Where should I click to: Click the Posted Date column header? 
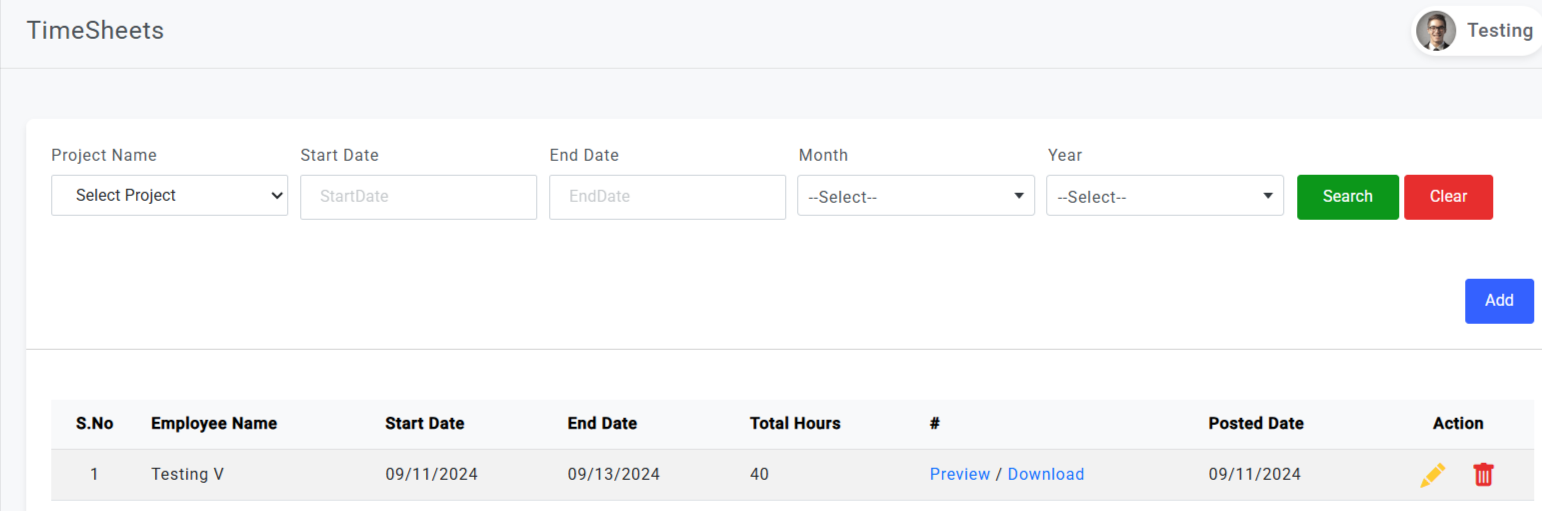coord(1255,424)
